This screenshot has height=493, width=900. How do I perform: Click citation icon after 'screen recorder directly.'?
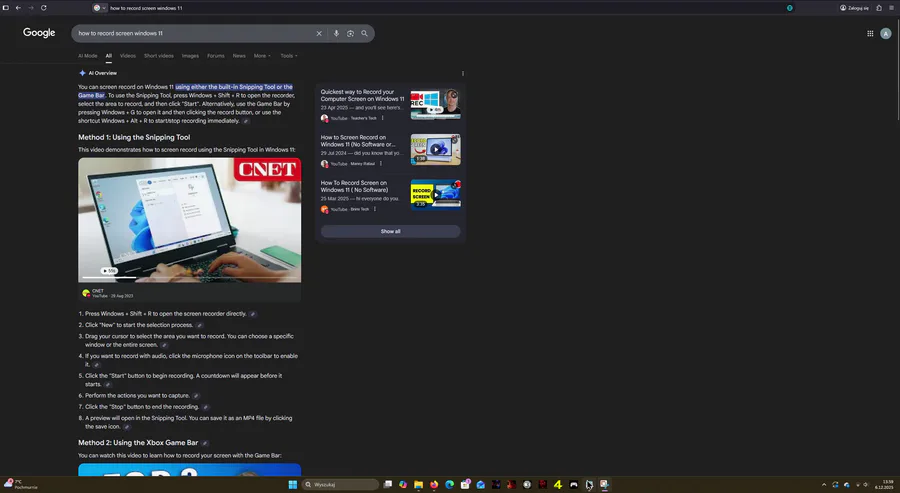click(253, 314)
